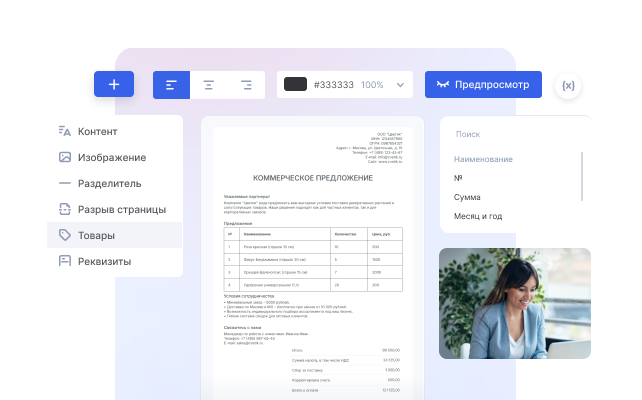Click the Разделитель line icon
The image size is (642, 400).
tap(65, 183)
